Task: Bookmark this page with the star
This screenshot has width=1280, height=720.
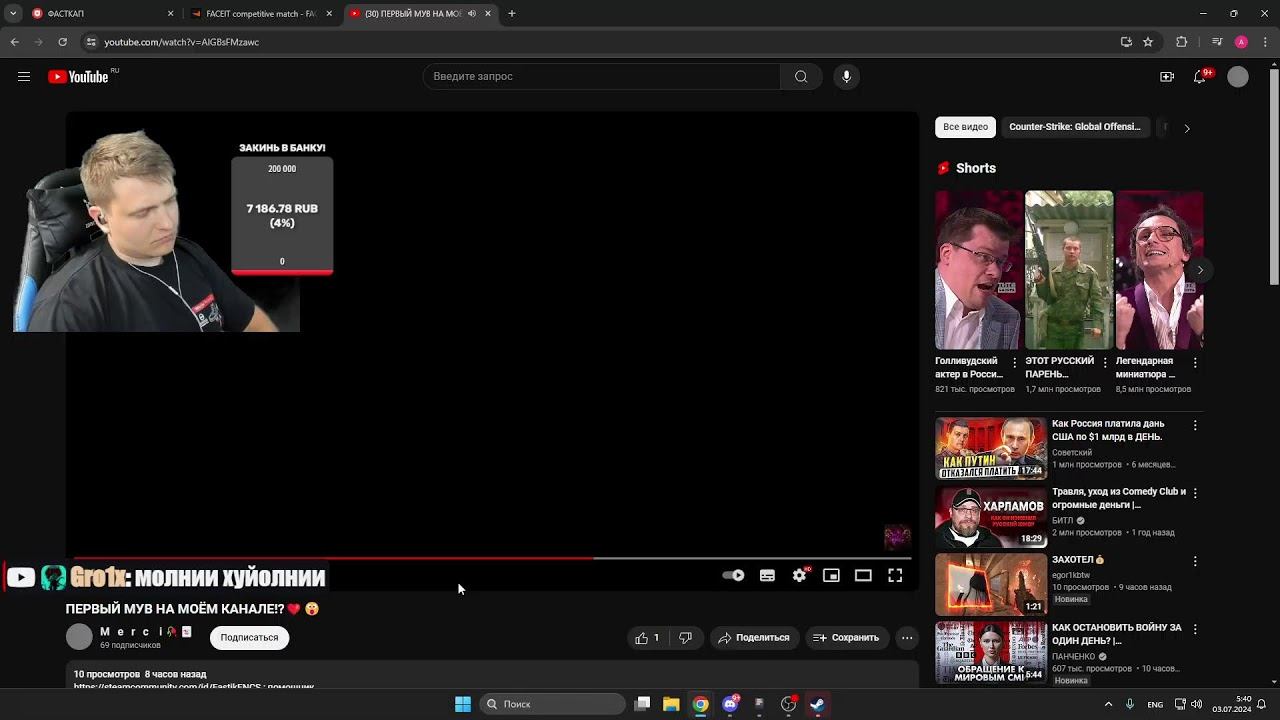Action: (1148, 42)
